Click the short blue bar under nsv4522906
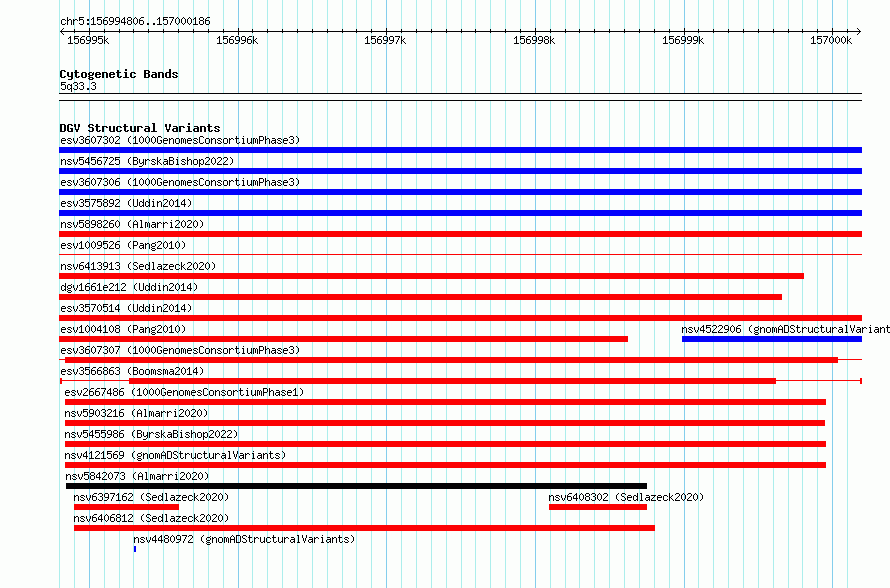 772,339
